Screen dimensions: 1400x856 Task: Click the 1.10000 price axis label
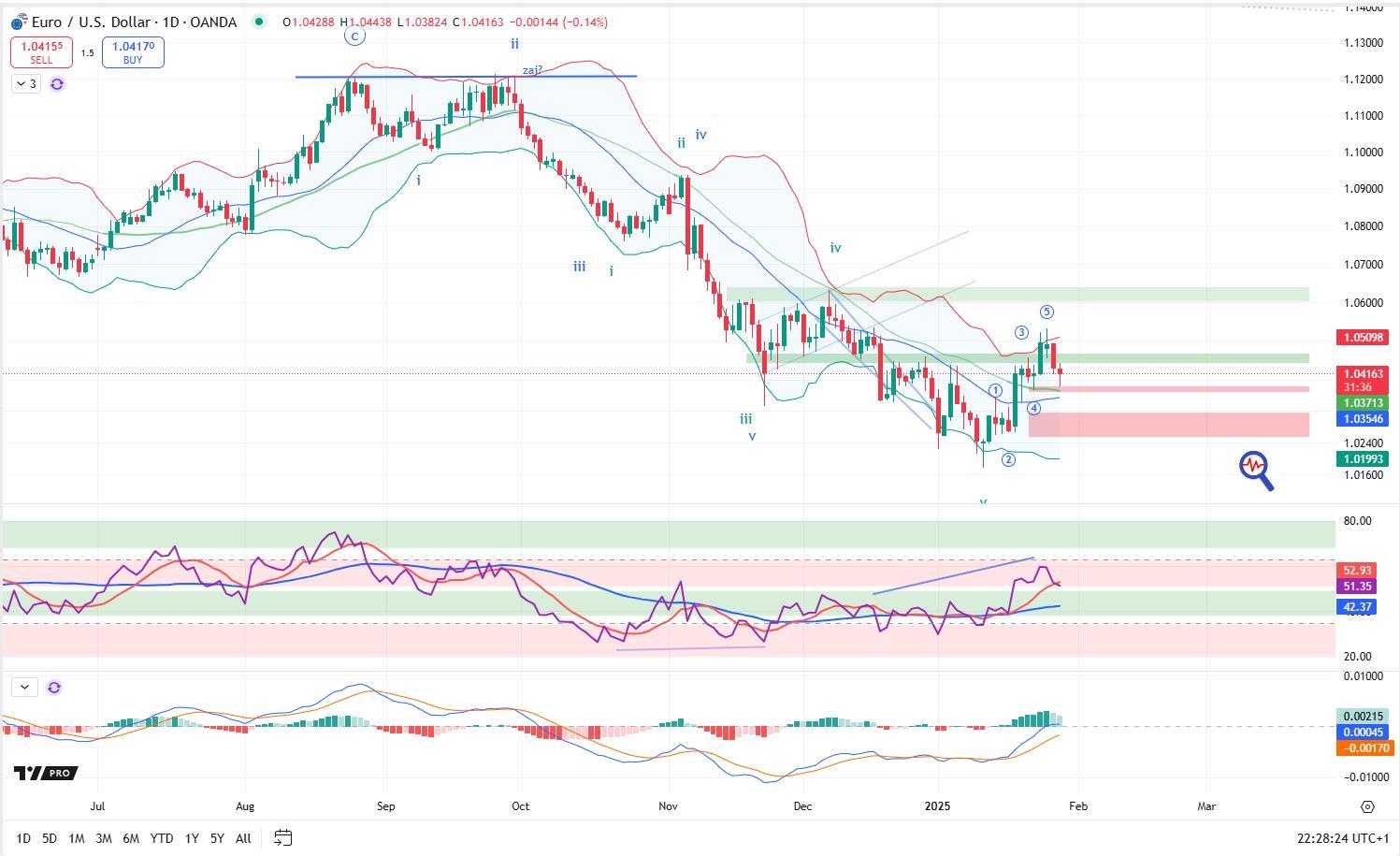(x=1363, y=152)
